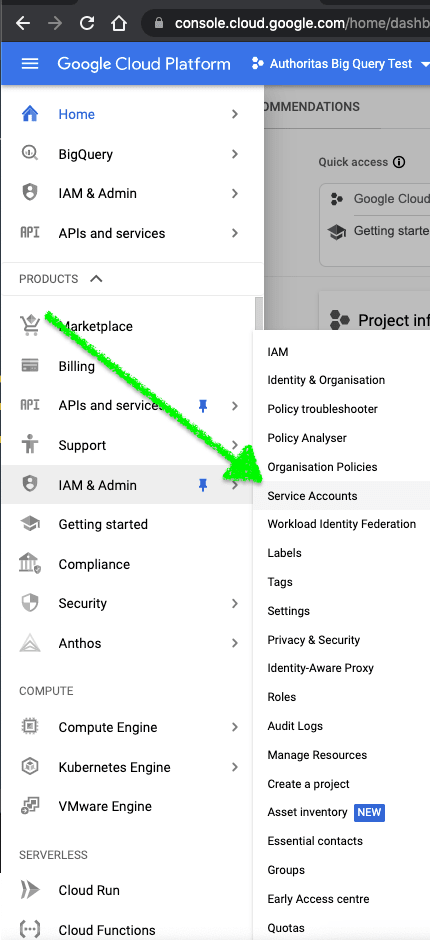The width and height of the screenshot is (430, 940).
Task: Expand Kubernetes Engine submenu chevron
Action: [x=235, y=767]
